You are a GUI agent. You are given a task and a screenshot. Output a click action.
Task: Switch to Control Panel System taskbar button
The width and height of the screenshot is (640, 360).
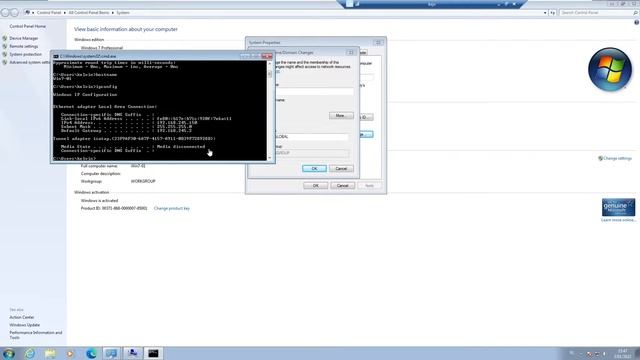[x=111, y=353]
